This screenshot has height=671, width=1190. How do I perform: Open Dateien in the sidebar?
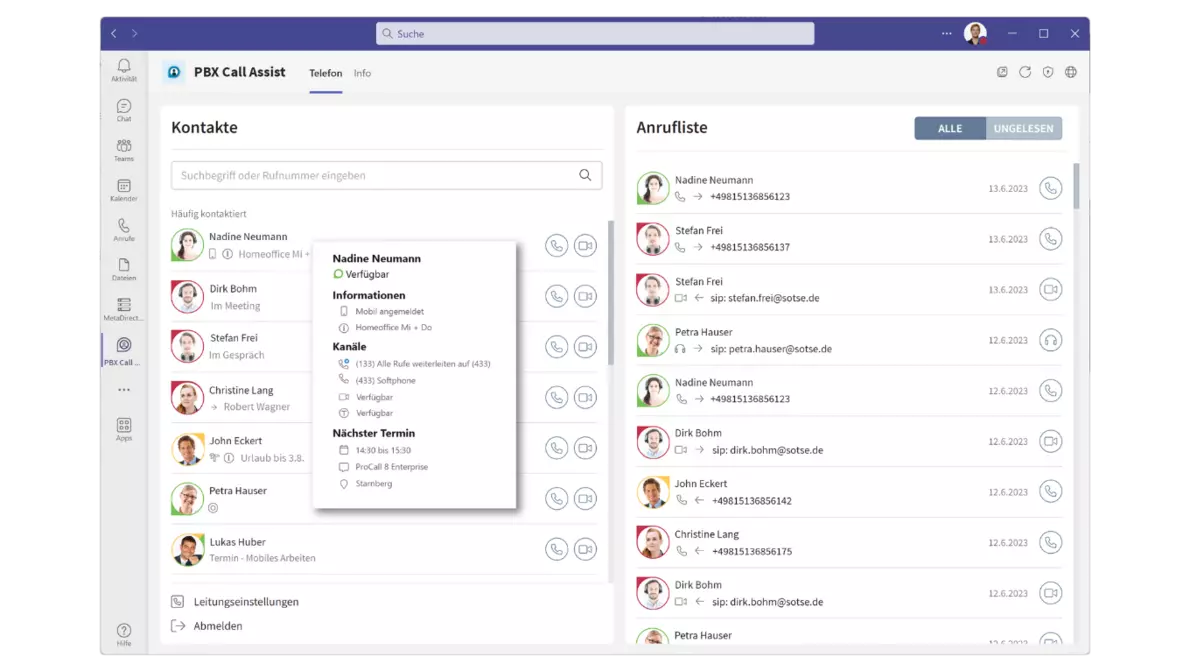click(x=124, y=269)
